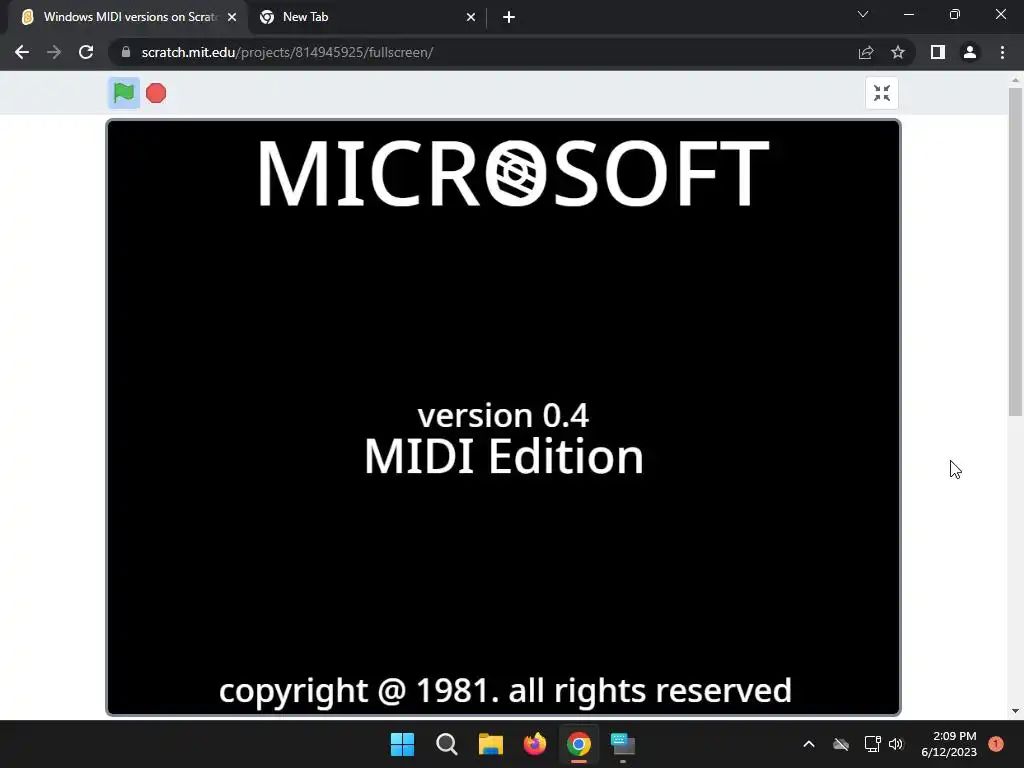This screenshot has height=768, width=1024.
Task: Bookmark this tab with the star icon
Action: pos(898,52)
